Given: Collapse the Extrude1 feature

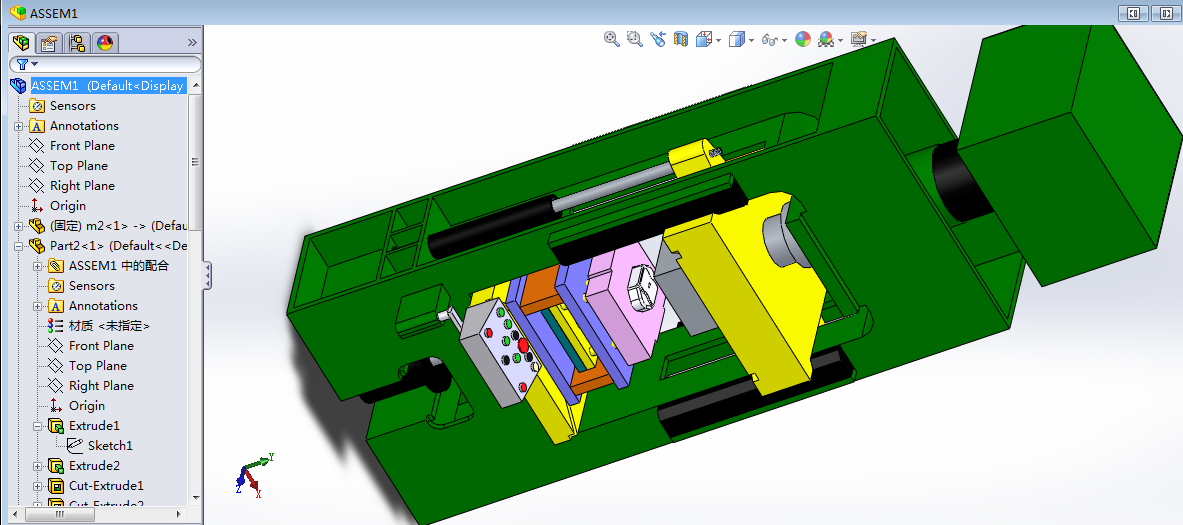Looking at the screenshot, I should coord(37,426).
